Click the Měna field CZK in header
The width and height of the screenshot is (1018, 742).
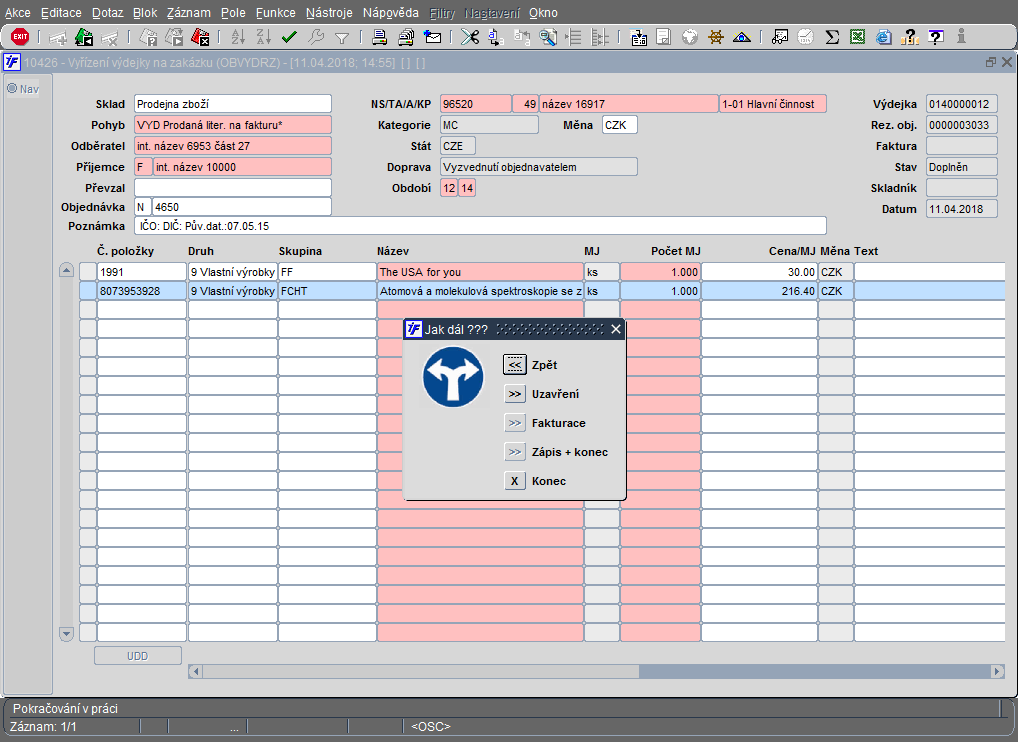(619, 125)
